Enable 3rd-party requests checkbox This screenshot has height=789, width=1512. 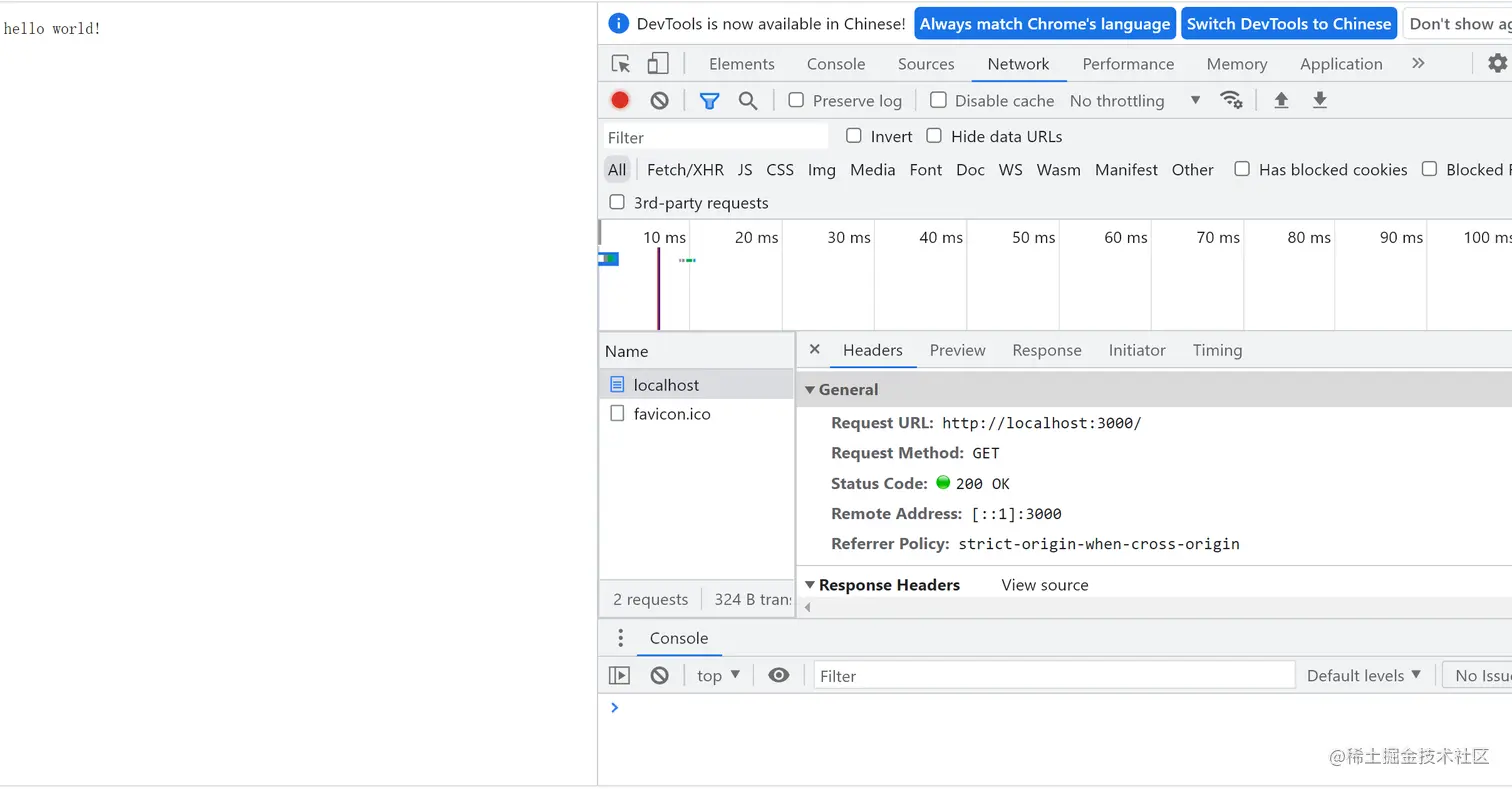click(x=617, y=202)
